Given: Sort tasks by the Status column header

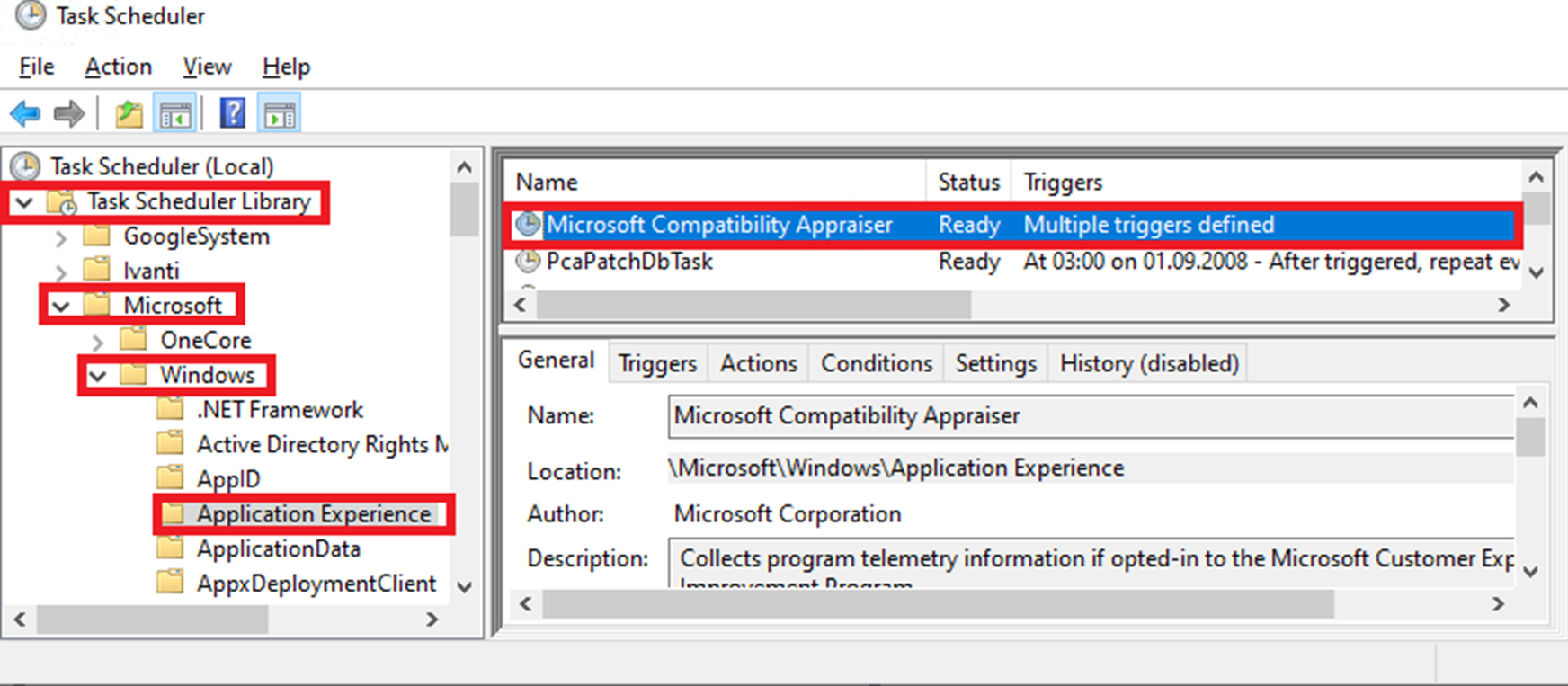Looking at the screenshot, I should pyautogui.click(x=967, y=183).
